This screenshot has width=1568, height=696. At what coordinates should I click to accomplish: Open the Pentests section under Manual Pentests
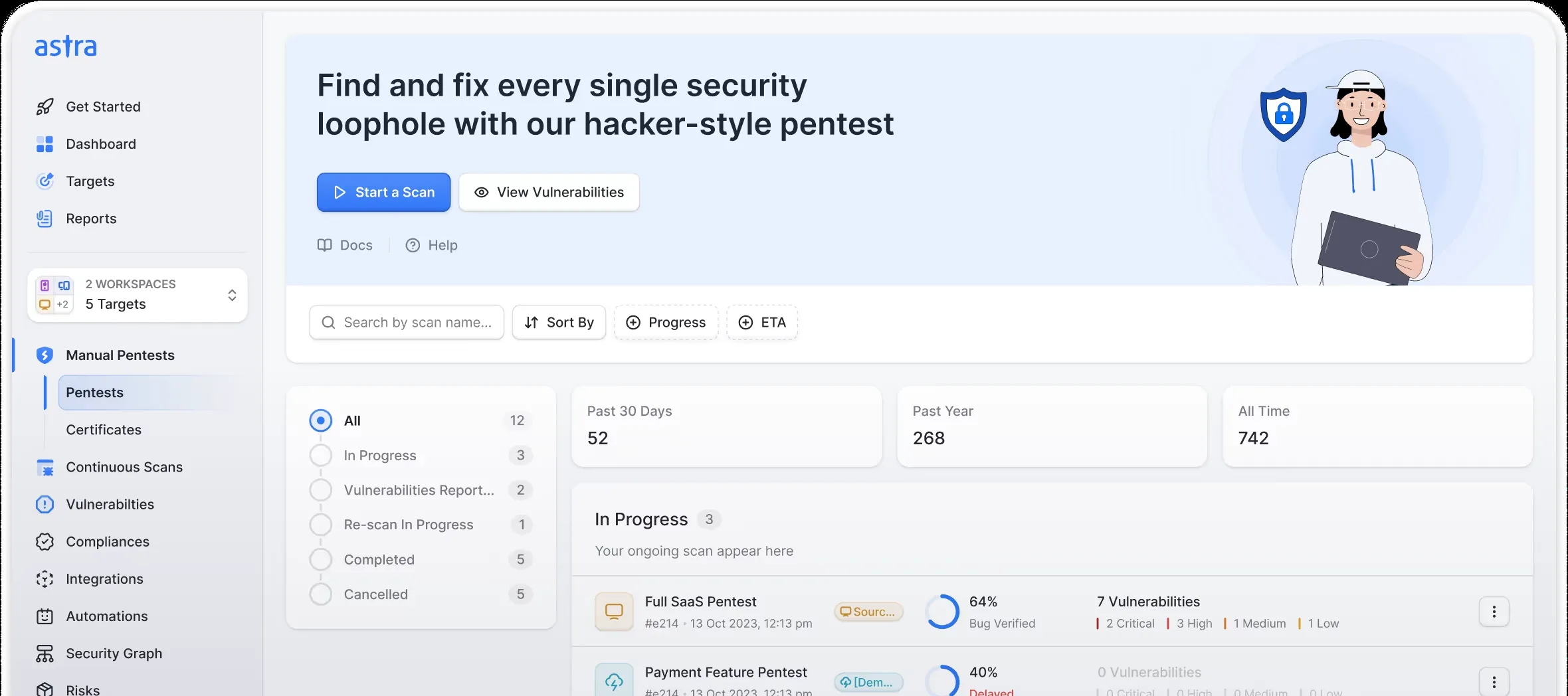pyautogui.click(x=94, y=392)
